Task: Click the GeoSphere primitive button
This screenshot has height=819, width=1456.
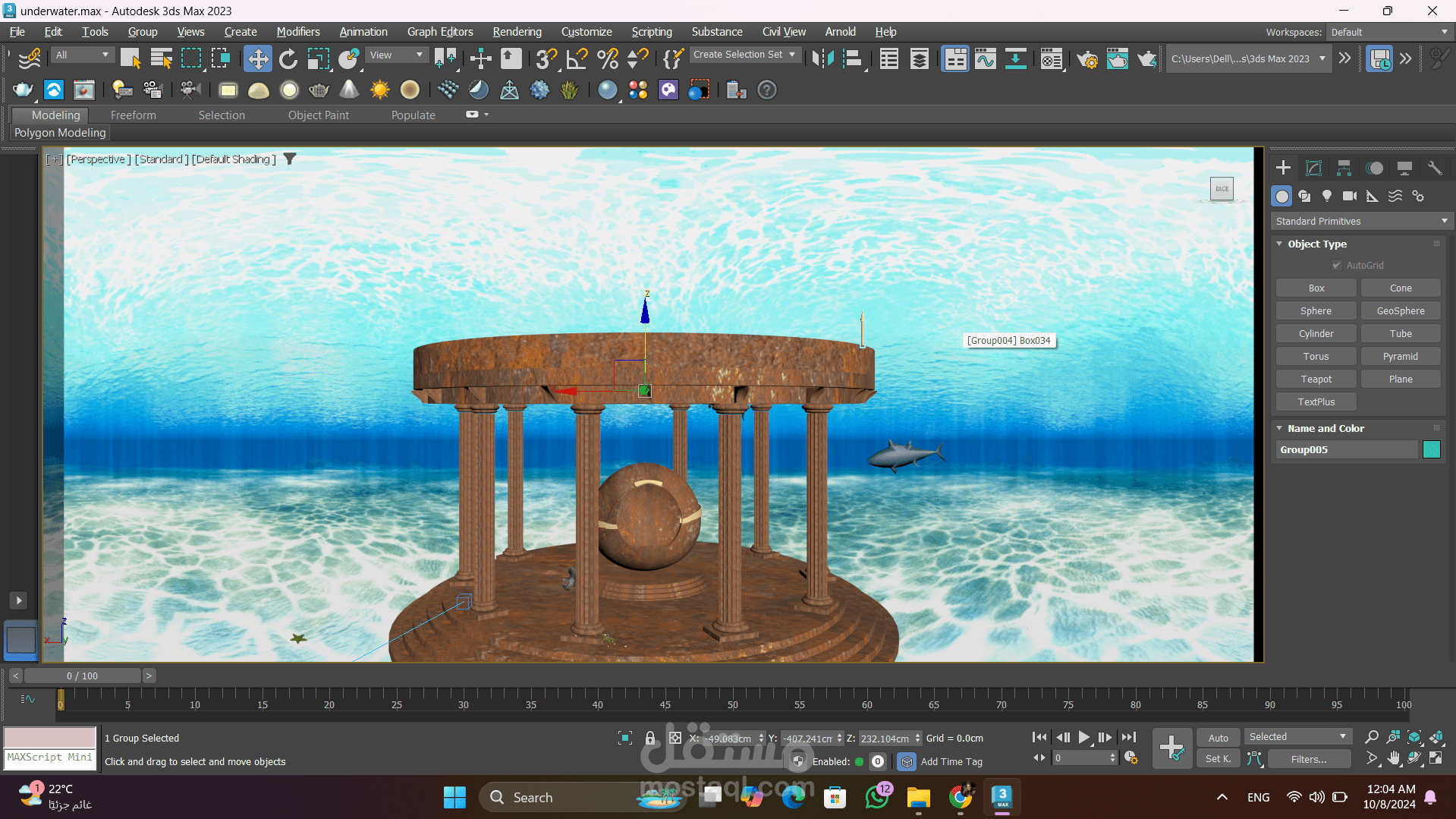Action: click(1400, 310)
